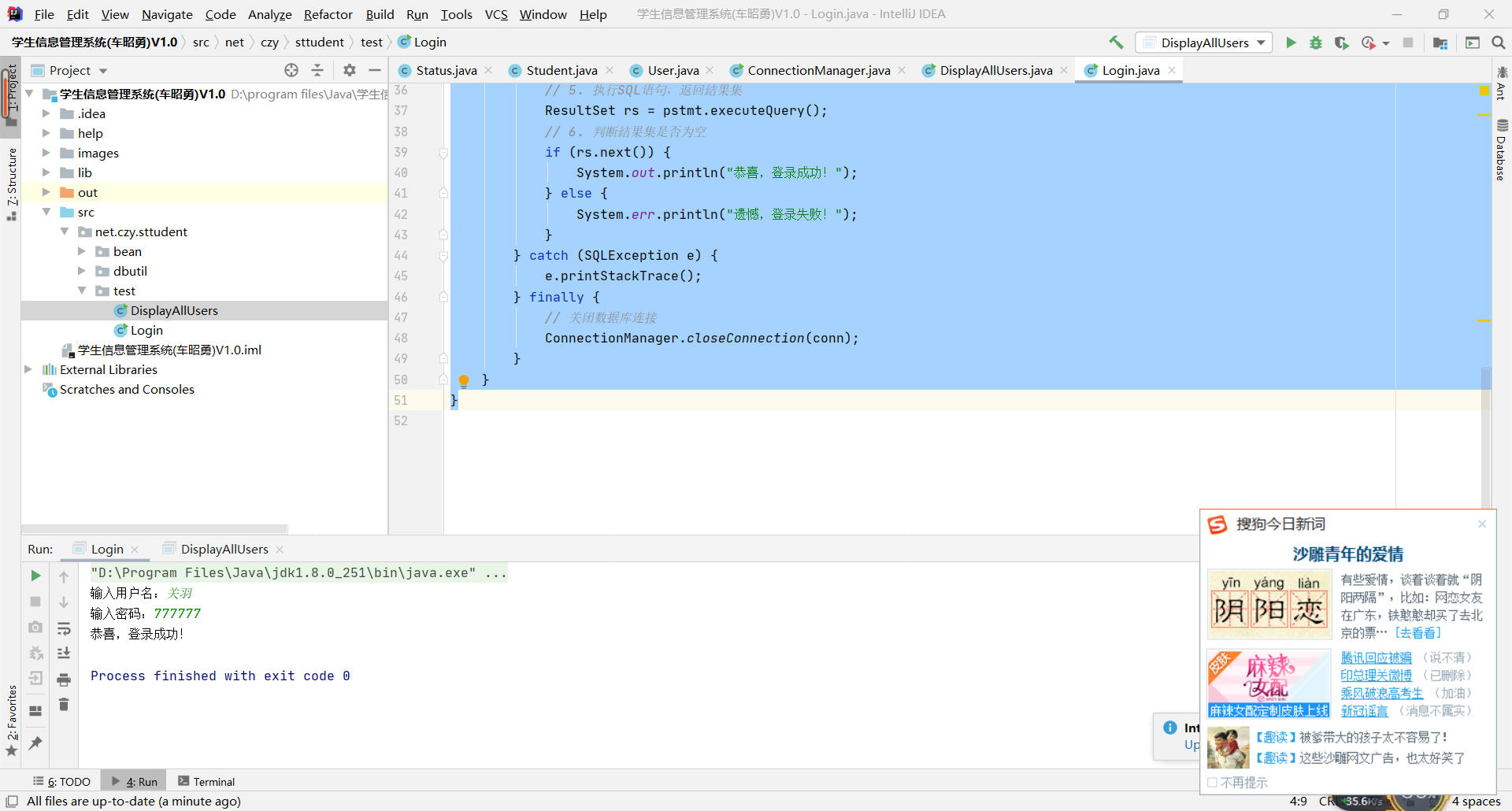Screen dimensions: 1512x811
Task: Toggle scroll to end in Run console
Action: 64,654
